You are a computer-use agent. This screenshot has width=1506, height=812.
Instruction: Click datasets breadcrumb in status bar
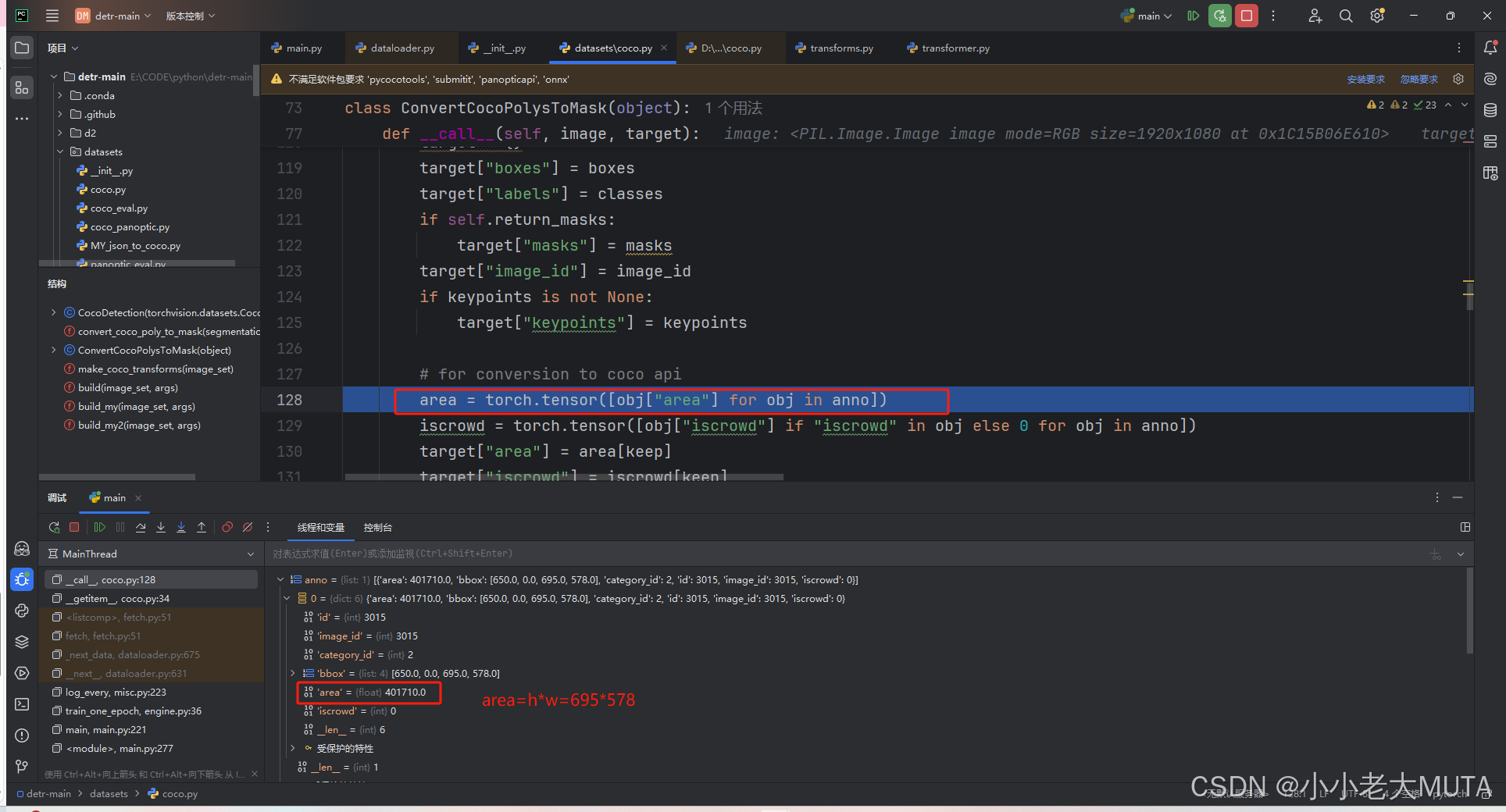(109, 793)
